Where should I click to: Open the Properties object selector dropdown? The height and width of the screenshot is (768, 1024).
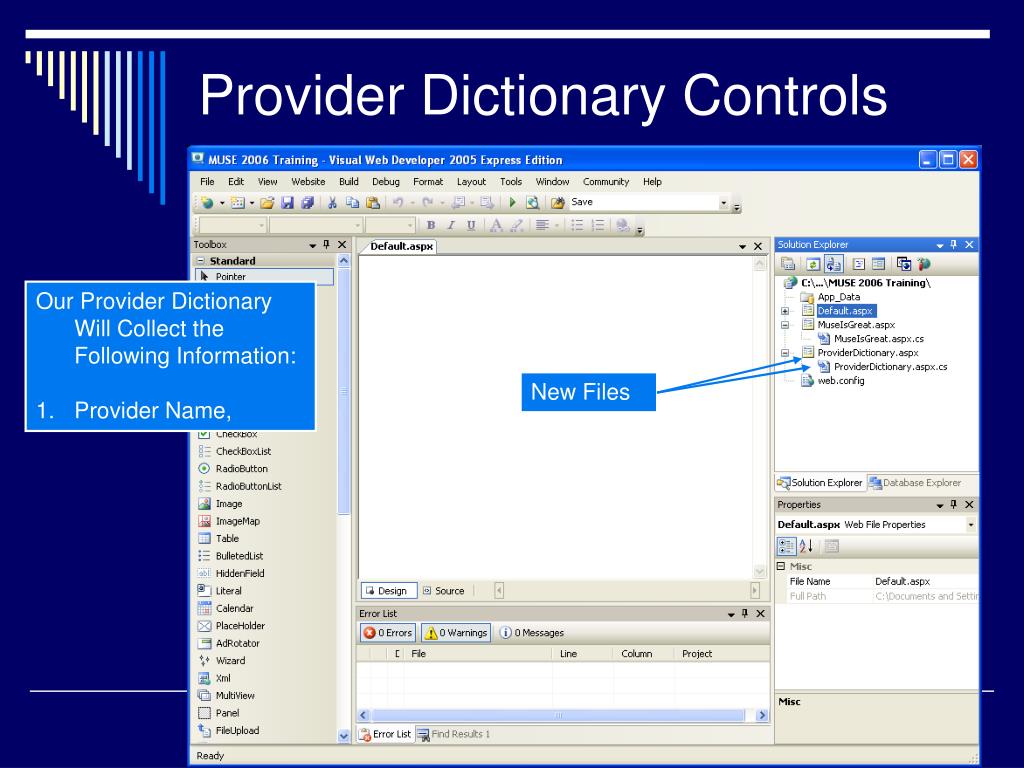click(x=971, y=524)
